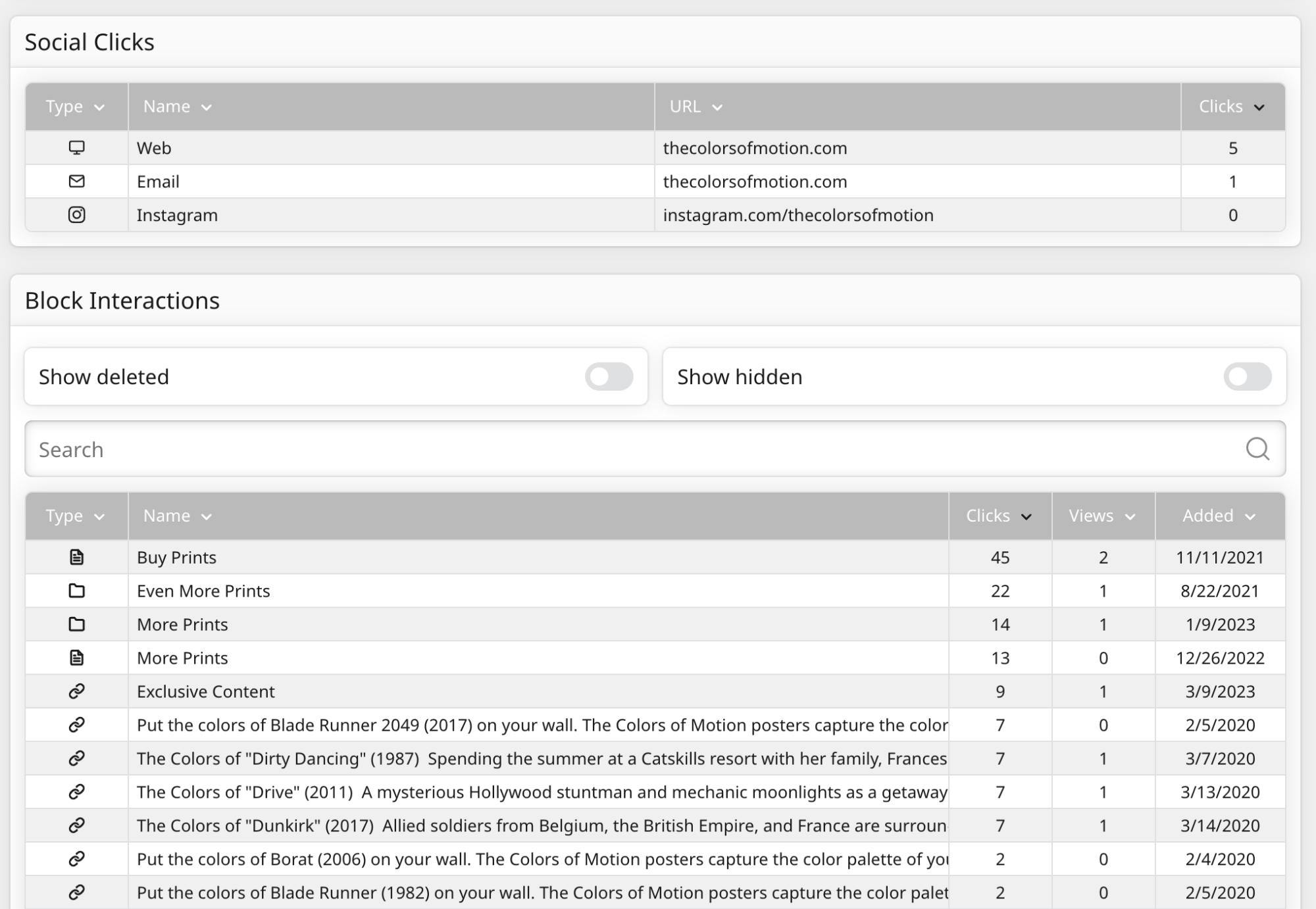Image resolution: width=1316 pixels, height=909 pixels.
Task: Click link icon for Dunkirk row
Action: coord(76,825)
